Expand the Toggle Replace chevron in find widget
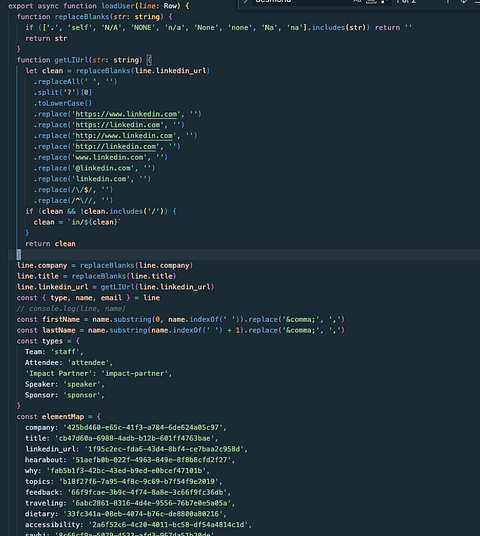 coord(245,1)
